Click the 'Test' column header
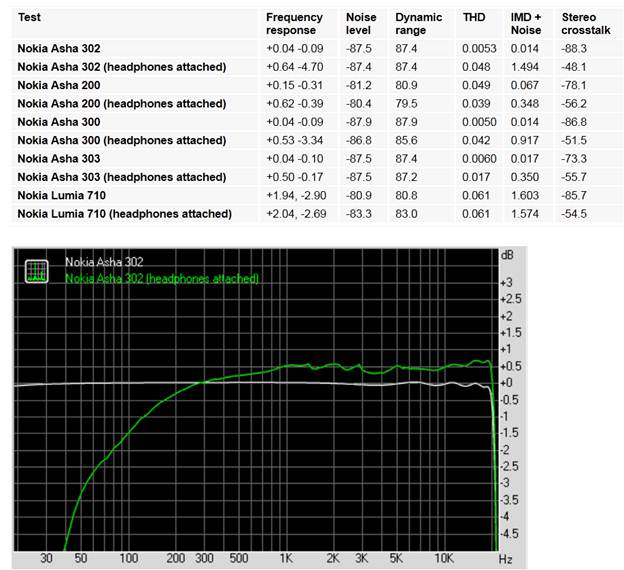The height and width of the screenshot is (570, 624). tap(29, 17)
